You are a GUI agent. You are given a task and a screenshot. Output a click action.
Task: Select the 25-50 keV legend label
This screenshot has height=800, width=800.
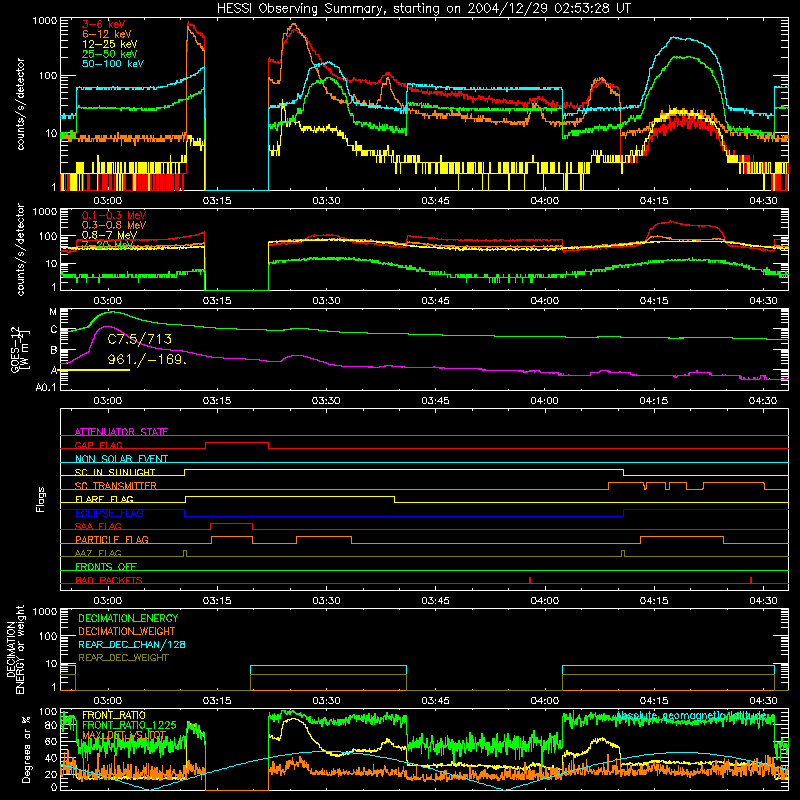[x=109, y=54]
